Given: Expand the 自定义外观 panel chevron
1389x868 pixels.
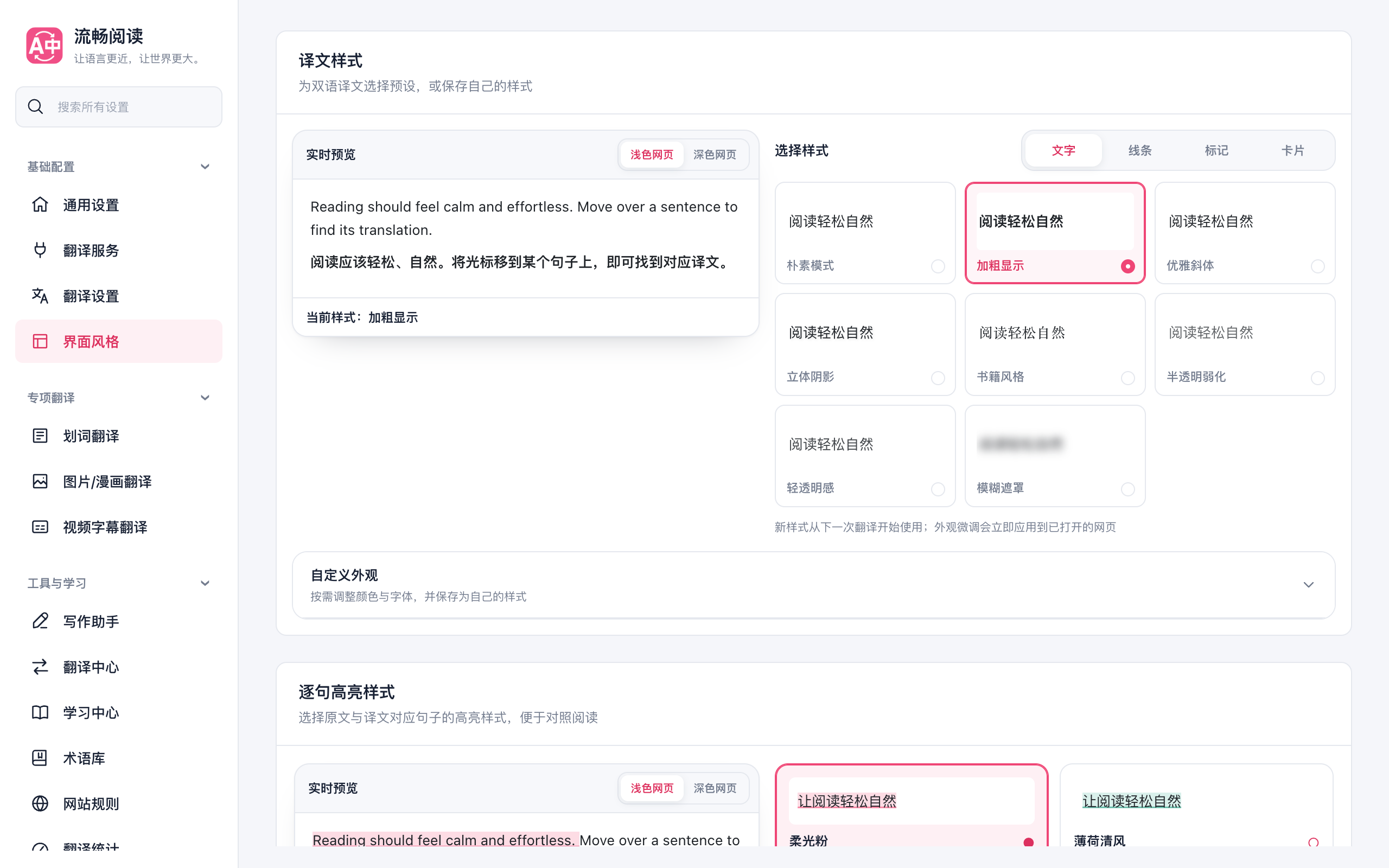Looking at the screenshot, I should point(1309,585).
